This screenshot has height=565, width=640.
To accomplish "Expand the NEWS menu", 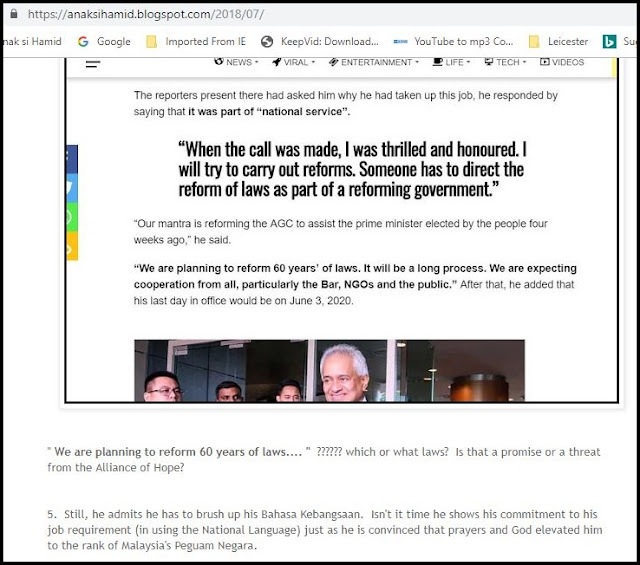I will pyautogui.click(x=236, y=62).
